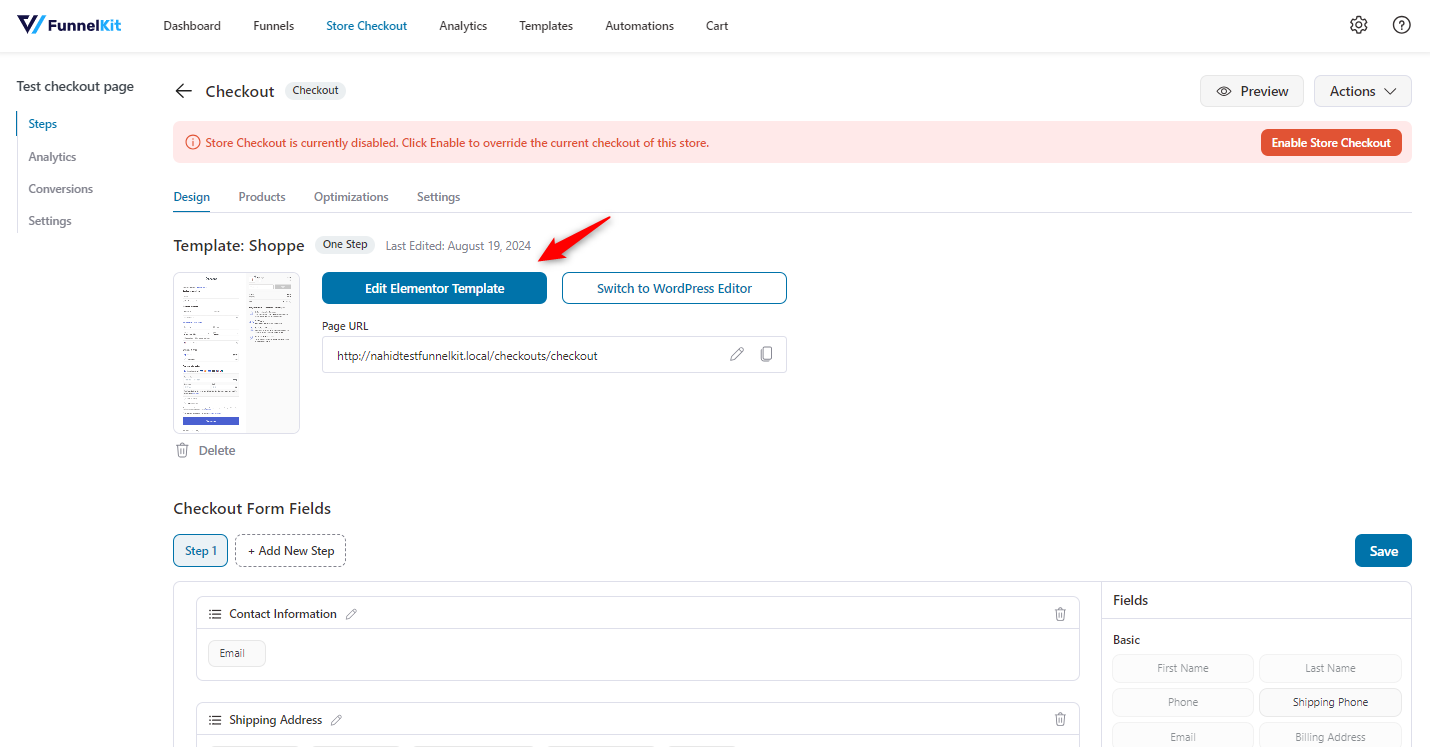Viewport: 1430px width, 747px height.
Task: Click Switch to WordPress Editor
Action: point(674,288)
